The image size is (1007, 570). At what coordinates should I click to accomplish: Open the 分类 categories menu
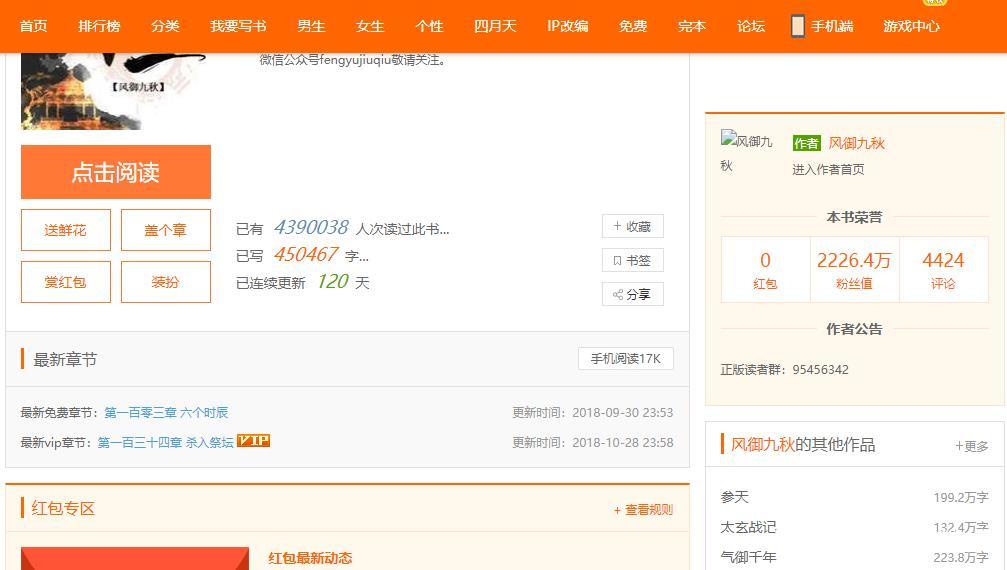[x=165, y=26]
